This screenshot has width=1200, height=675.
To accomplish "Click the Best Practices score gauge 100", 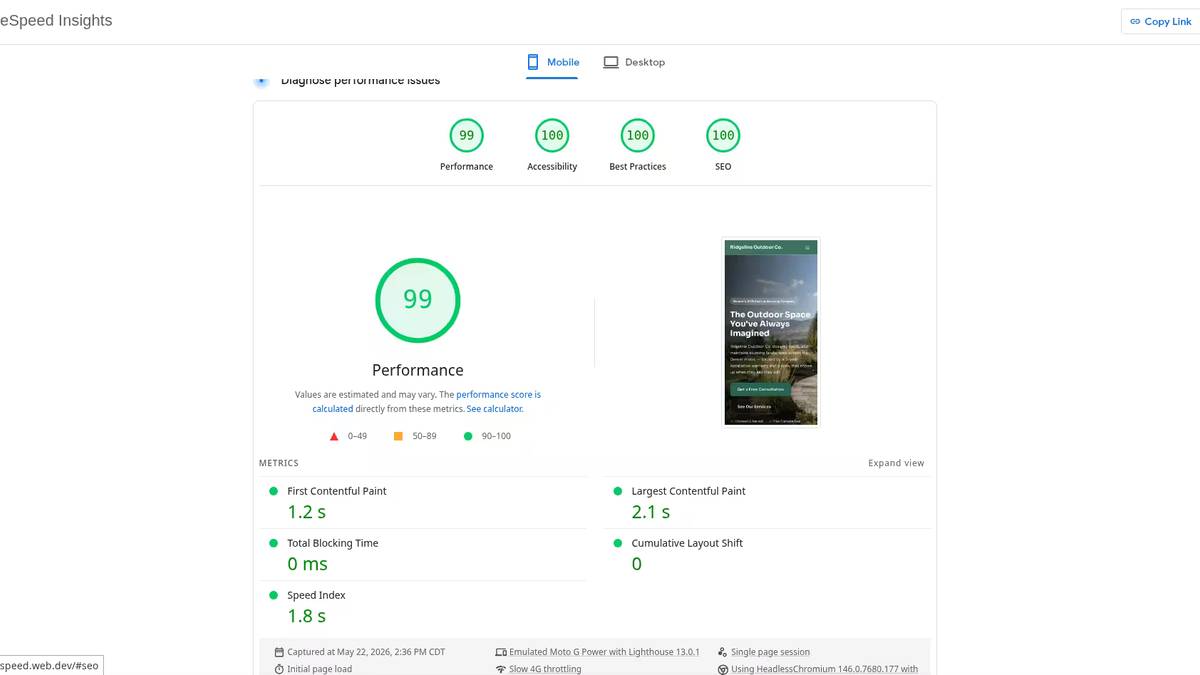I will (x=637, y=135).
